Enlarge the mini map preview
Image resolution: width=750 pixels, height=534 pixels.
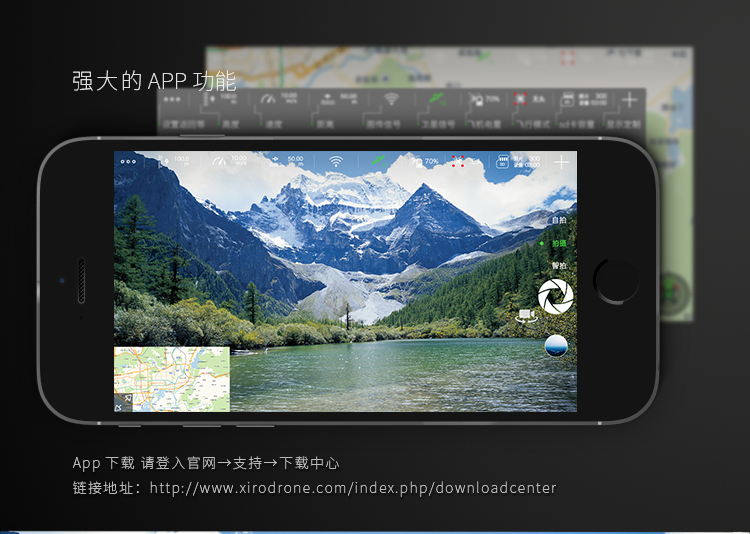(x=172, y=378)
